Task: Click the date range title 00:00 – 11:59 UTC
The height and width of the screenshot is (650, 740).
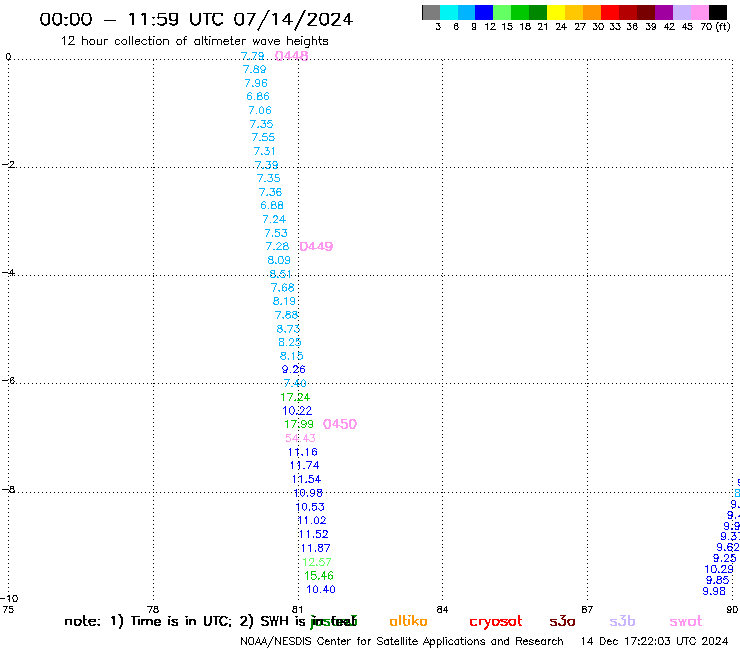Action: [x=196, y=19]
